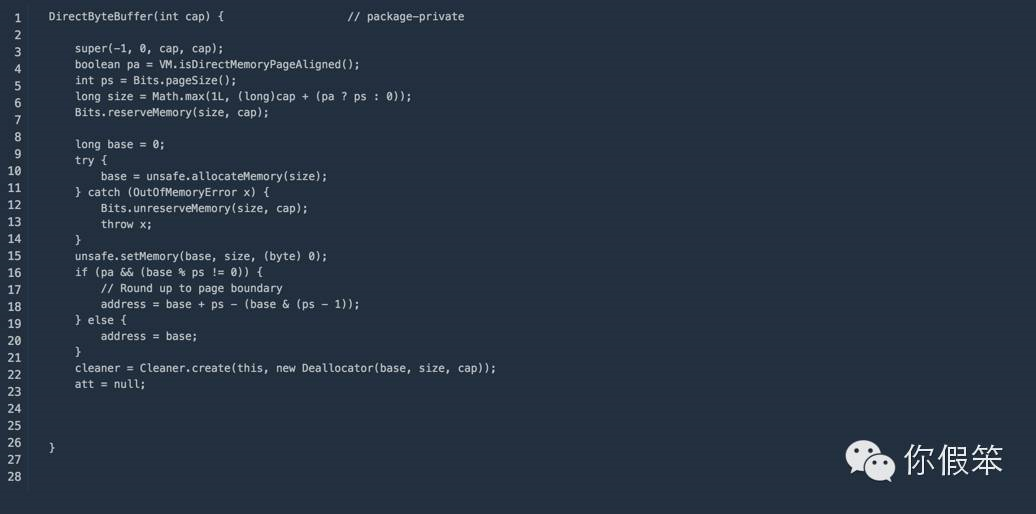Screen dimensions: 1036x514
Task: Click line number 16 in the gutter
Action: point(15,273)
